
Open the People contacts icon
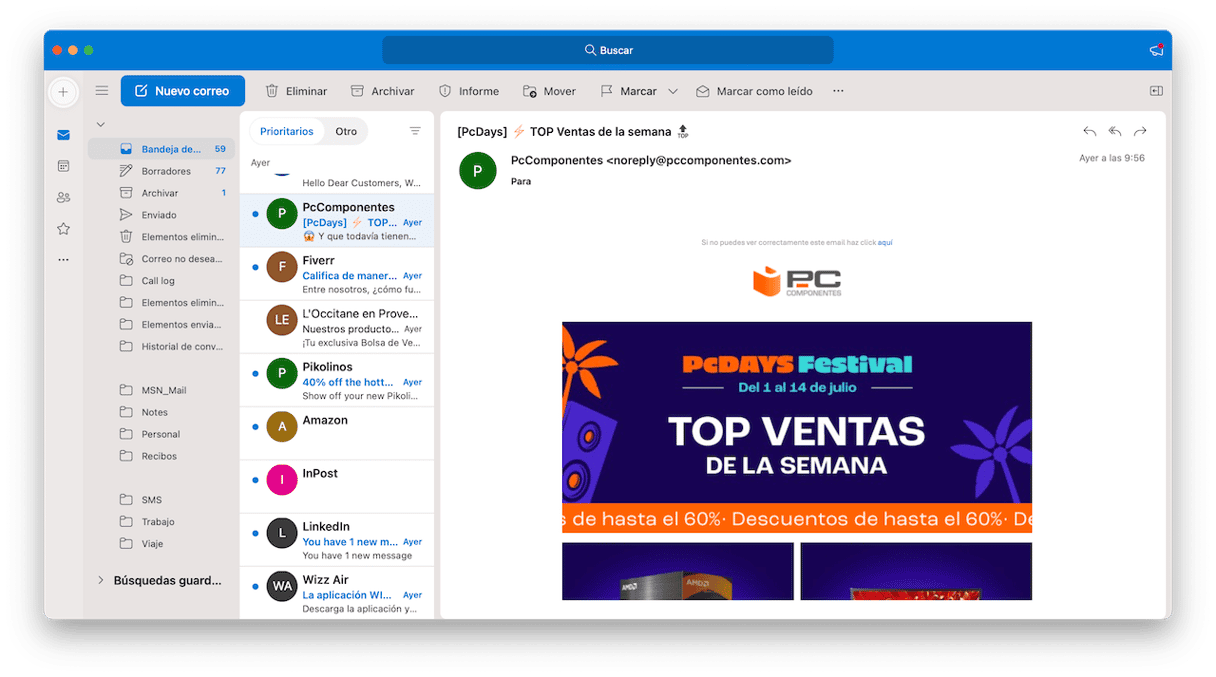[x=63, y=197]
